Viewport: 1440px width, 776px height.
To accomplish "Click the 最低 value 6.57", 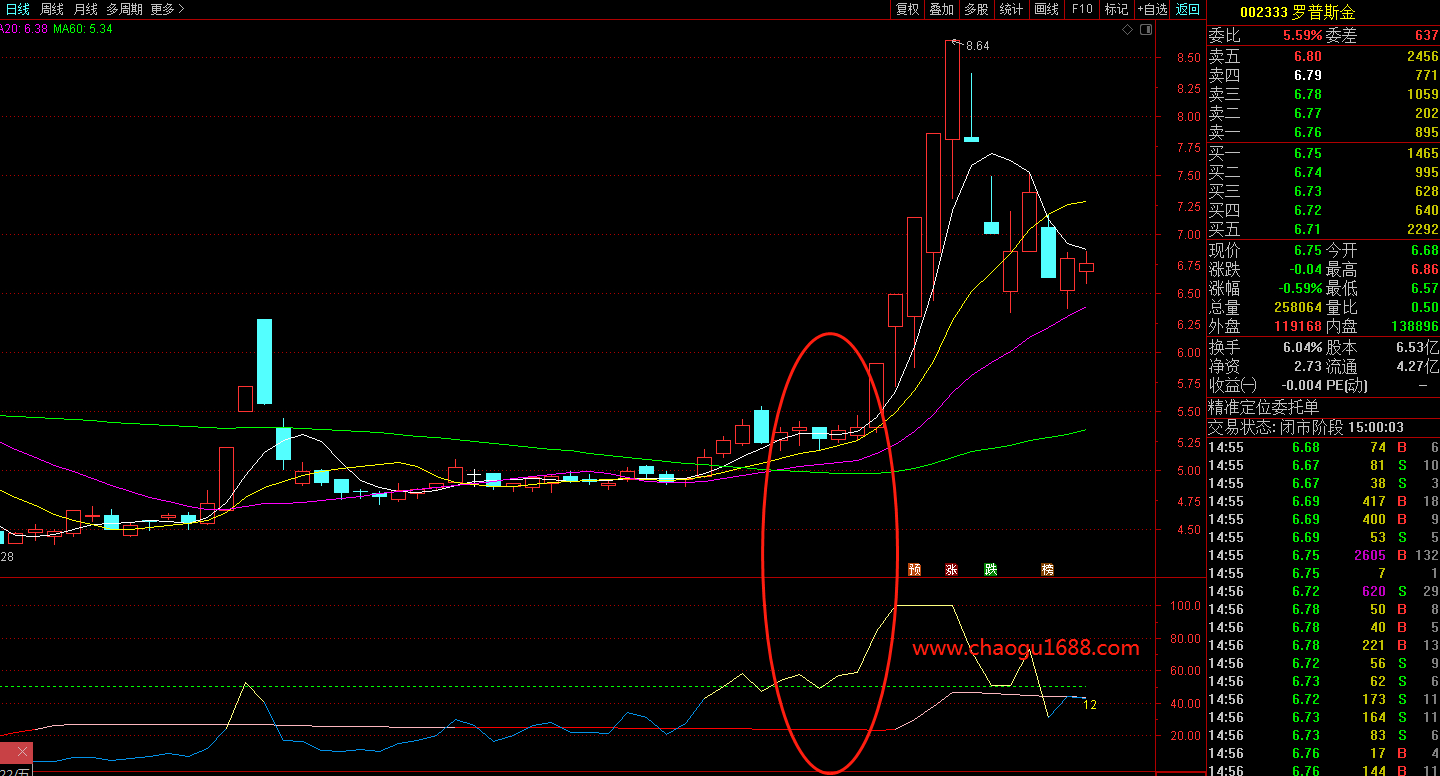I will [1424, 288].
